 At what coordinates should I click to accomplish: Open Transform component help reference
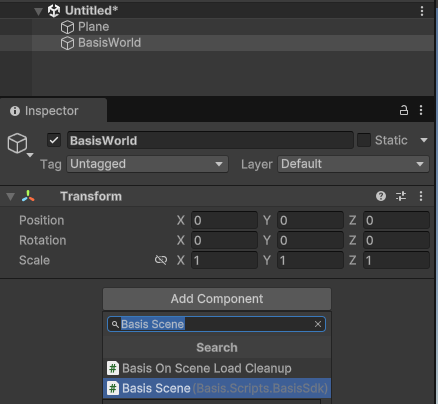click(381, 196)
